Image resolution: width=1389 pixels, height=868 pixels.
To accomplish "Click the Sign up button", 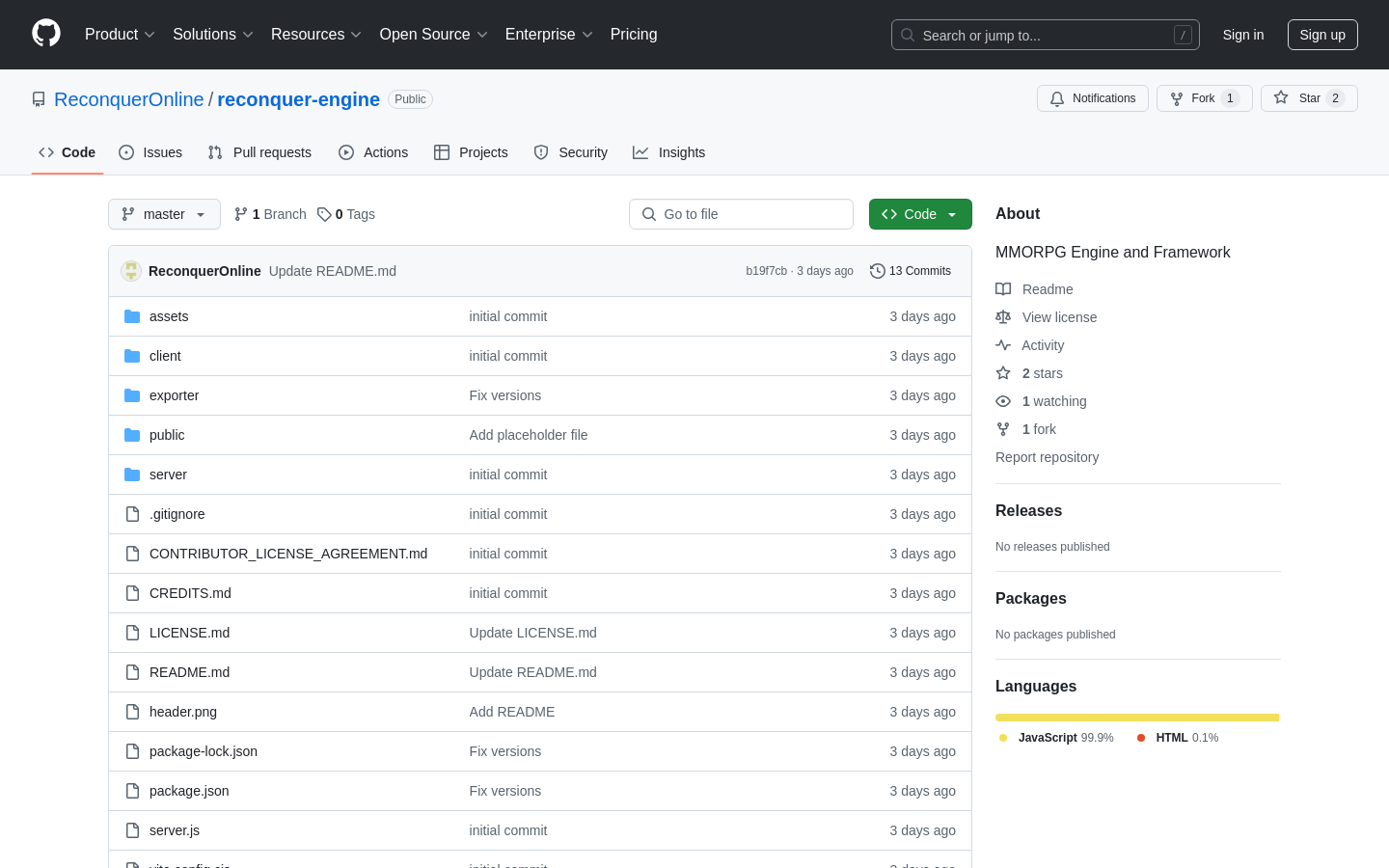I will [1322, 35].
